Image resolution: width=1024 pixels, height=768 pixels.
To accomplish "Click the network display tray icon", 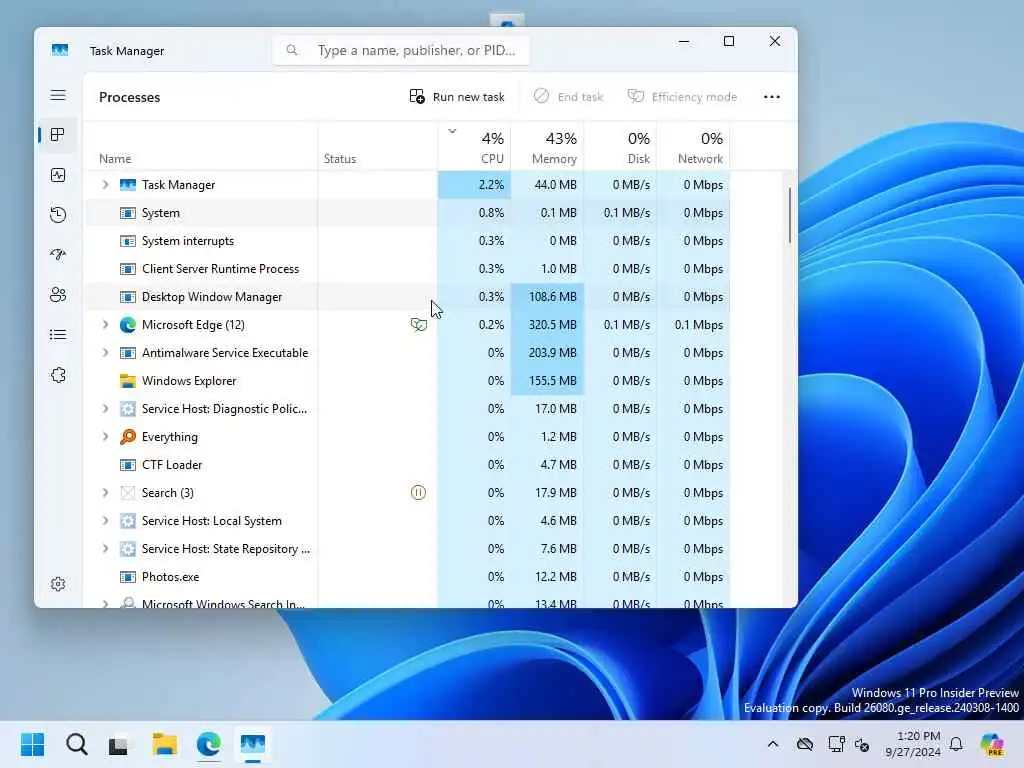I will click(x=836, y=744).
